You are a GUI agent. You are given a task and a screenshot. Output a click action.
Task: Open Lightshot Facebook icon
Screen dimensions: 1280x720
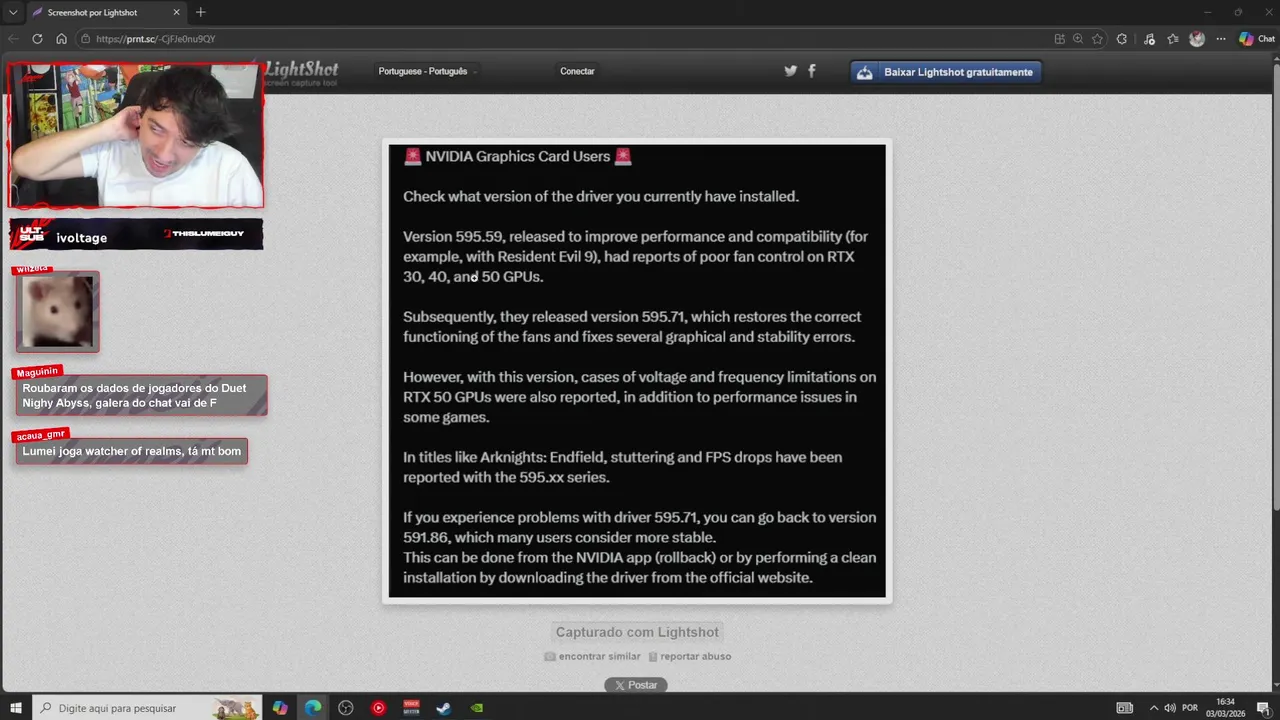tap(811, 71)
